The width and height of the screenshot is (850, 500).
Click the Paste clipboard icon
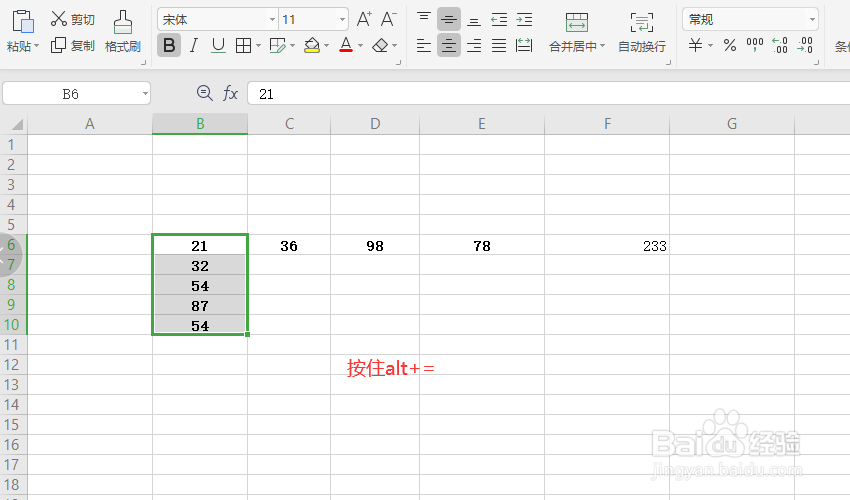coord(23,22)
